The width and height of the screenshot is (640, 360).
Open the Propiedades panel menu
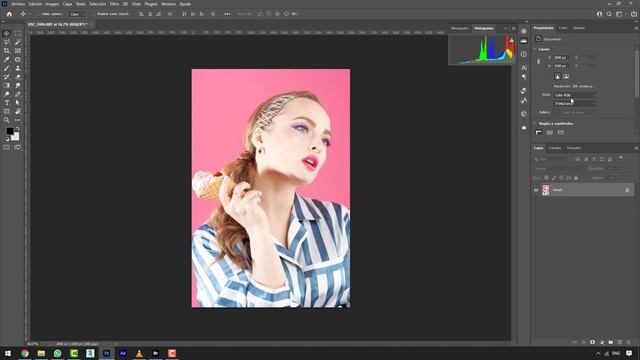coord(636,28)
